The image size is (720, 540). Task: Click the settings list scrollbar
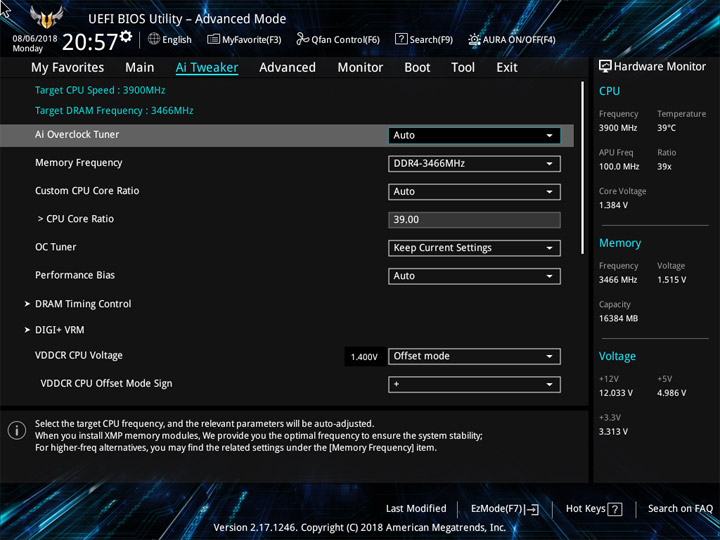click(582, 168)
